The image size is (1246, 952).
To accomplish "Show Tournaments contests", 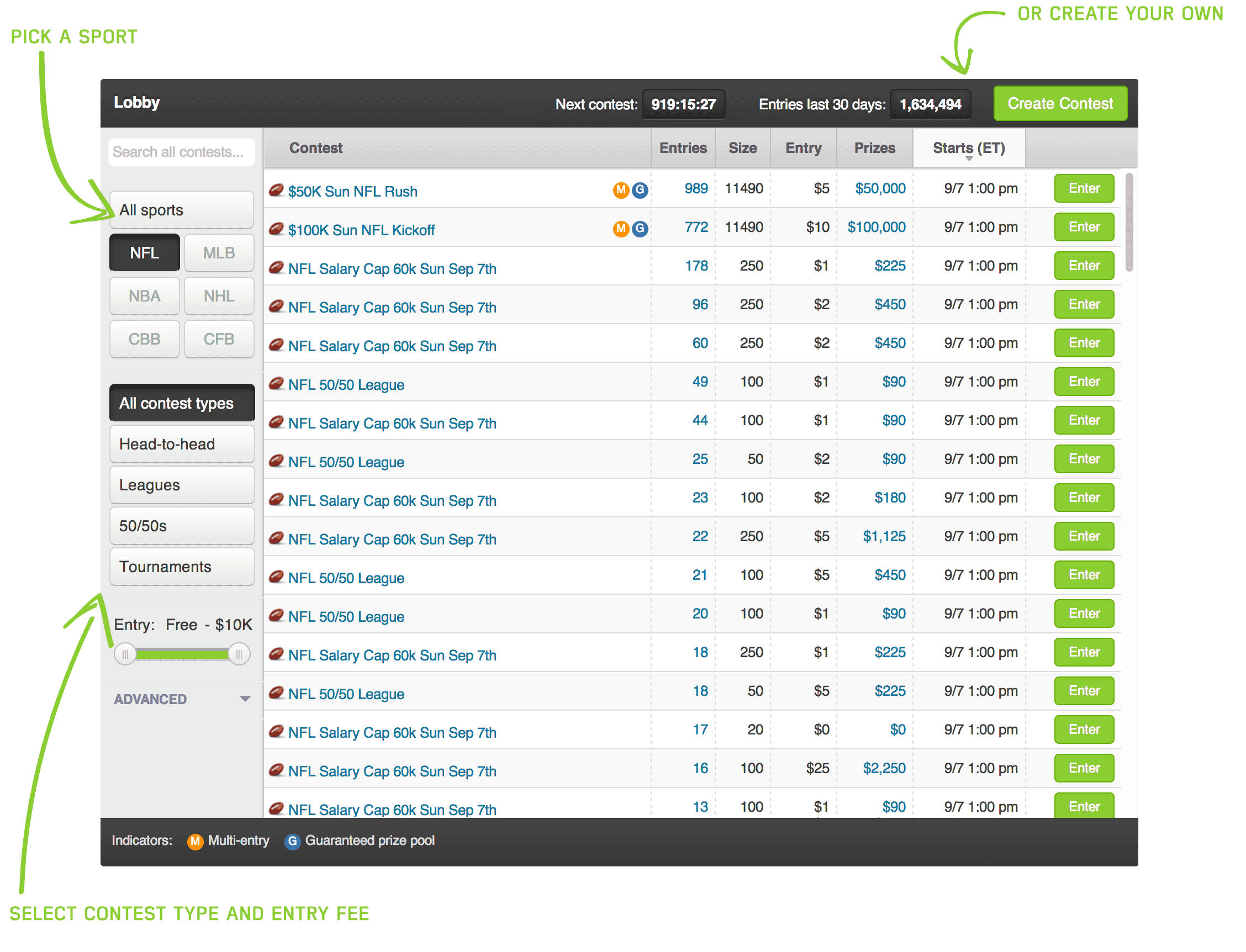I will 181,566.
